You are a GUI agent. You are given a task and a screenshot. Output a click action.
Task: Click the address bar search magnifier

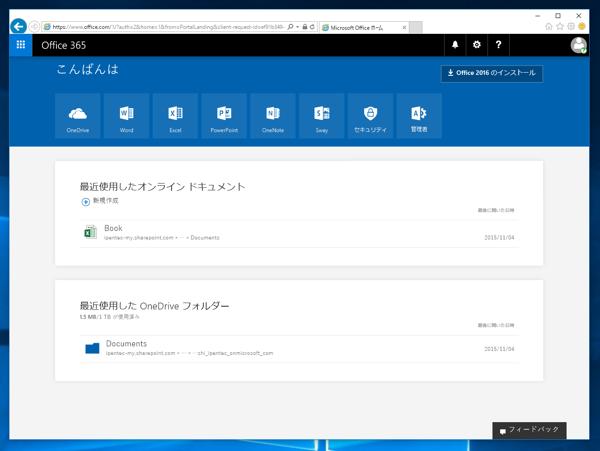290,27
